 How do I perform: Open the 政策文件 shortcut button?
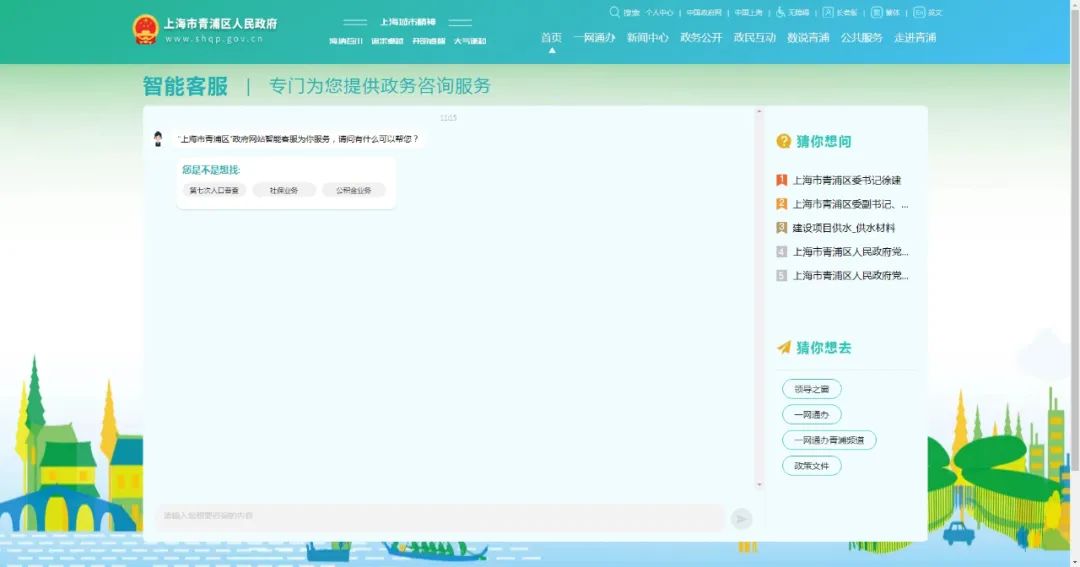pos(811,466)
